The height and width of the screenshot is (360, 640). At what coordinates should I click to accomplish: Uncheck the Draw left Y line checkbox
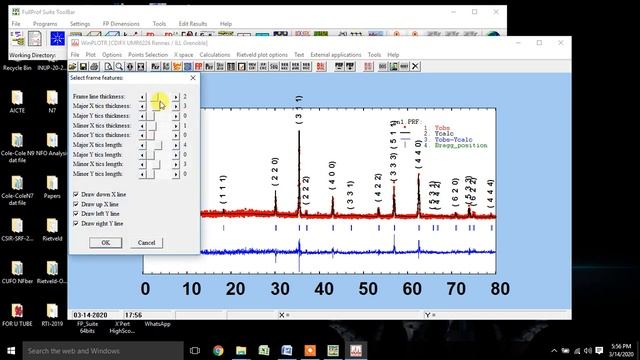pos(76,213)
